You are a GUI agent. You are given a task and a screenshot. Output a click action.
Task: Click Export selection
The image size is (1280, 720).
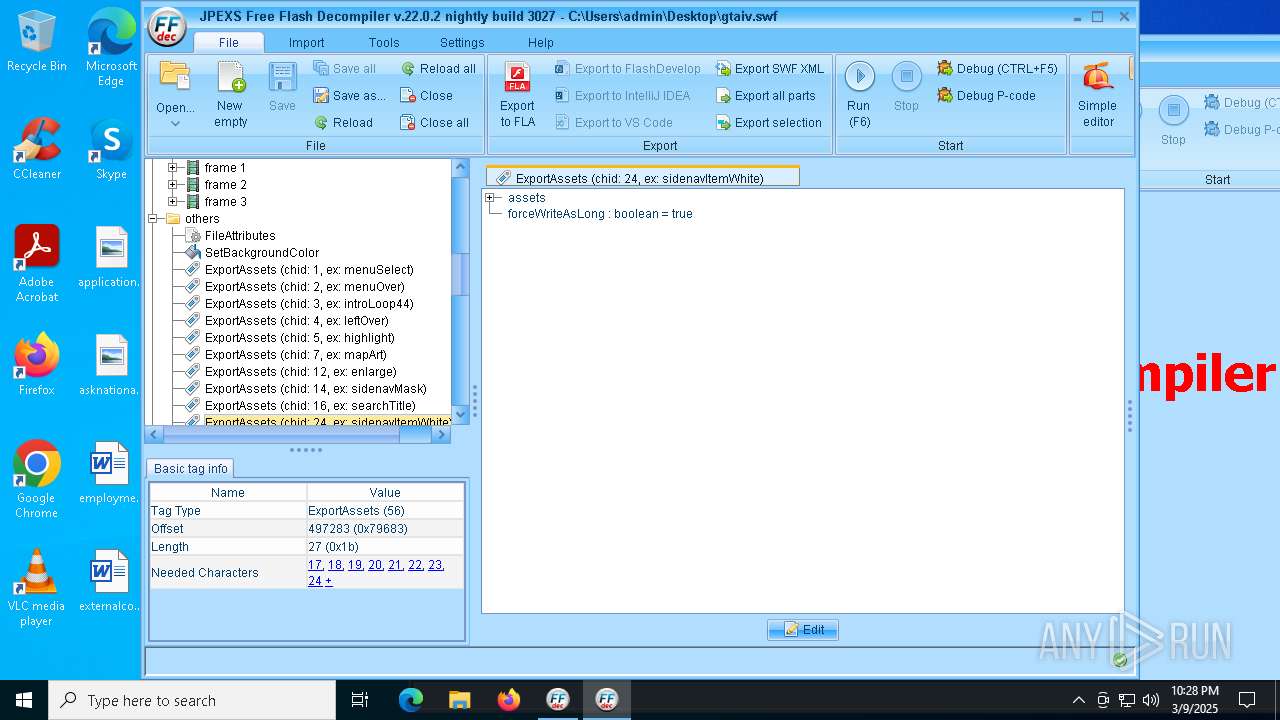[x=769, y=123]
